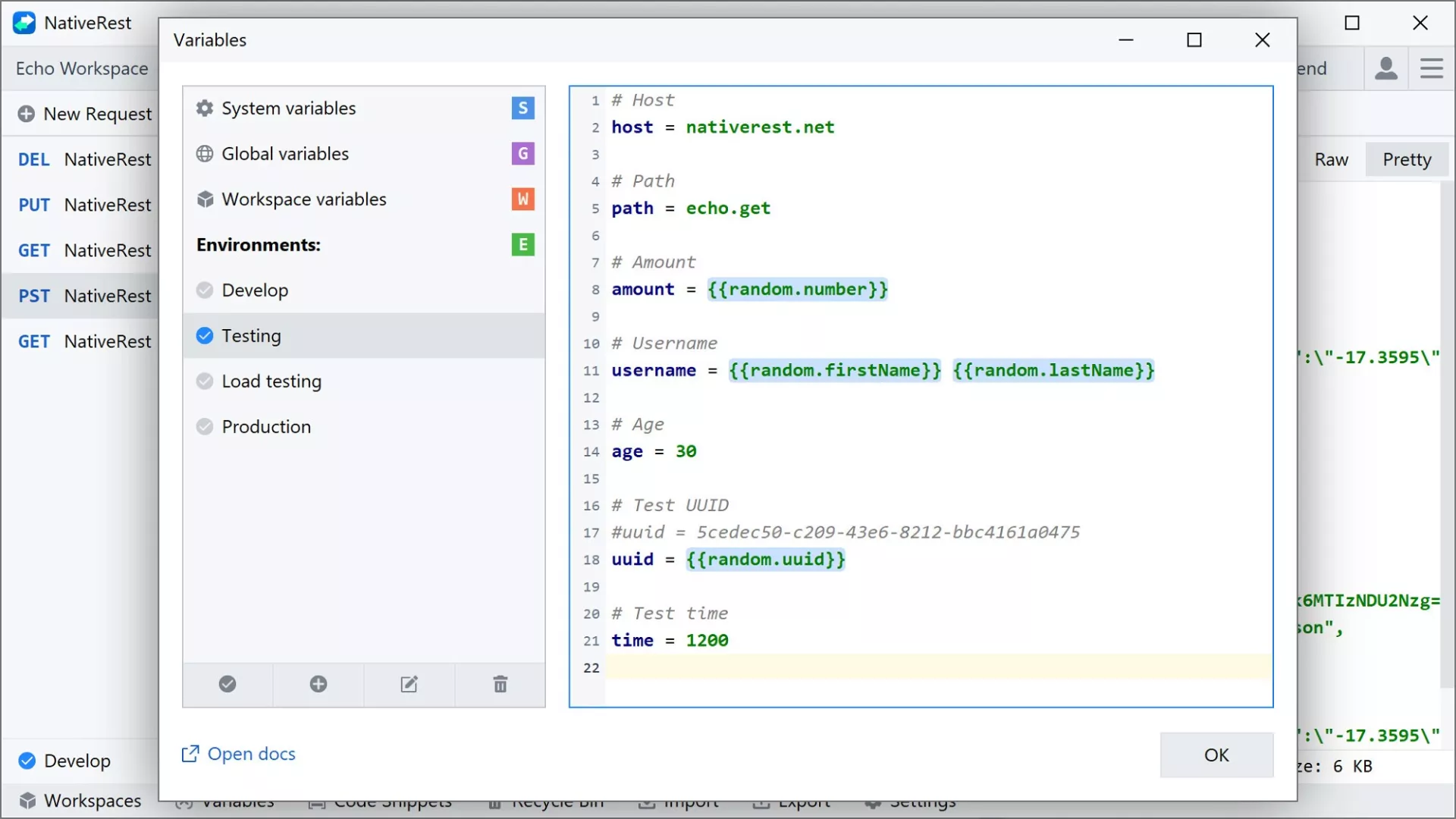The image size is (1456, 819).
Task: Click the orange W workspace variables badge
Action: pyautogui.click(x=522, y=199)
